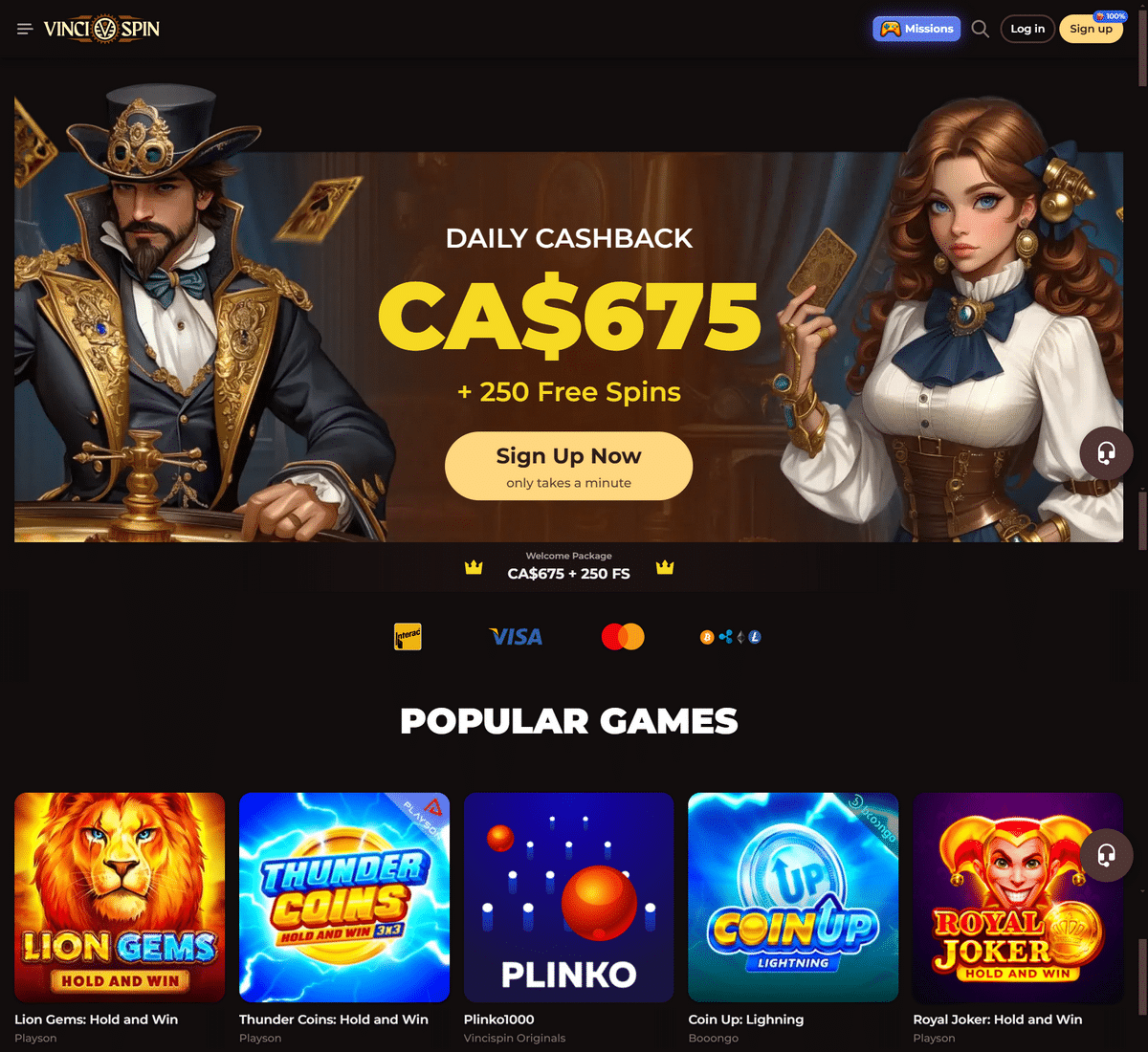Click the Interac payment icon
The height and width of the screenshot is (1052, 1148).
(408, 637)
